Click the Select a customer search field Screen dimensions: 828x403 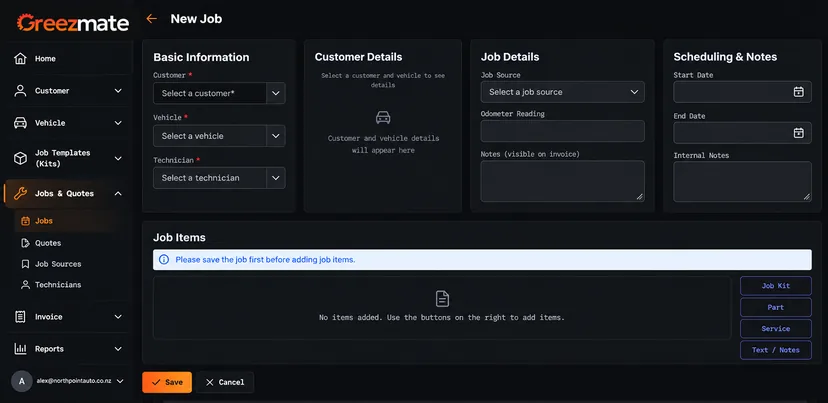point(210,93)
